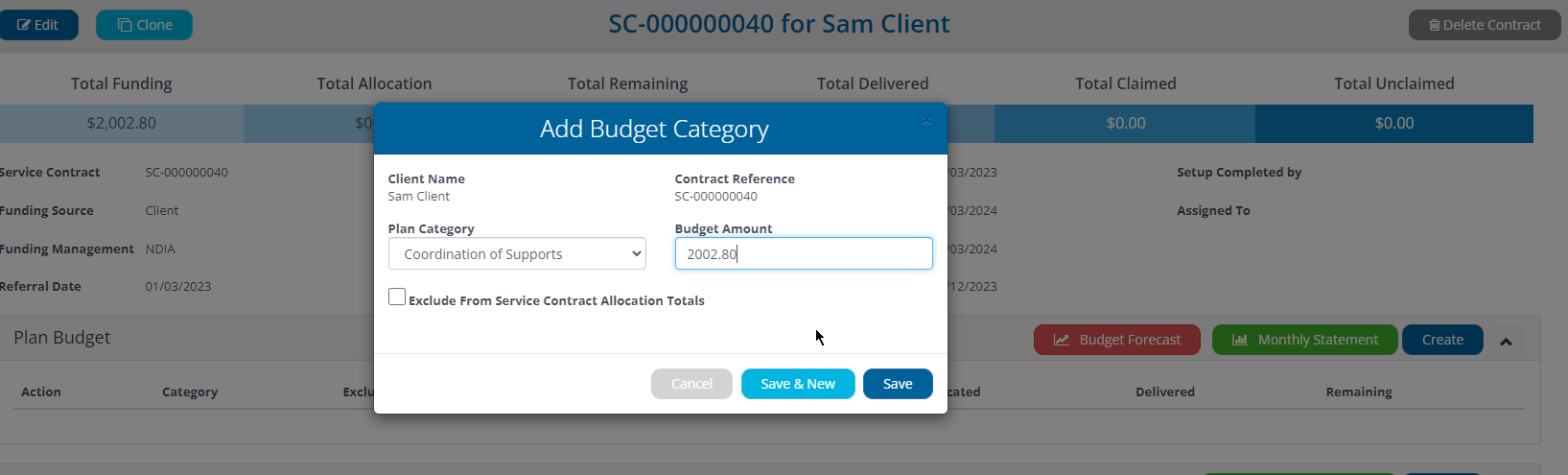Open the Budget Forecast chart button
The image size is (1568, 475).
point(1116,340)
